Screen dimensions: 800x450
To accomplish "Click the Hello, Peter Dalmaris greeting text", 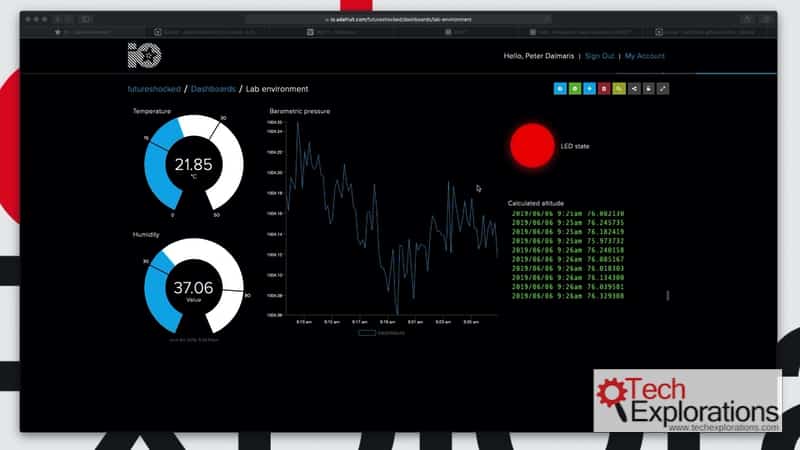I will click(x=538, y=56).
